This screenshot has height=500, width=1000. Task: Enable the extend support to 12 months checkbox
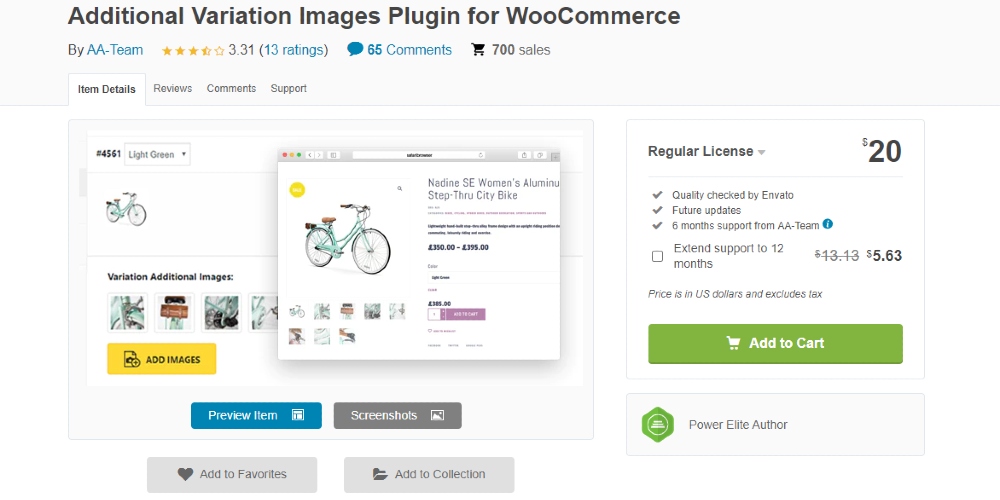pos(657,256)
